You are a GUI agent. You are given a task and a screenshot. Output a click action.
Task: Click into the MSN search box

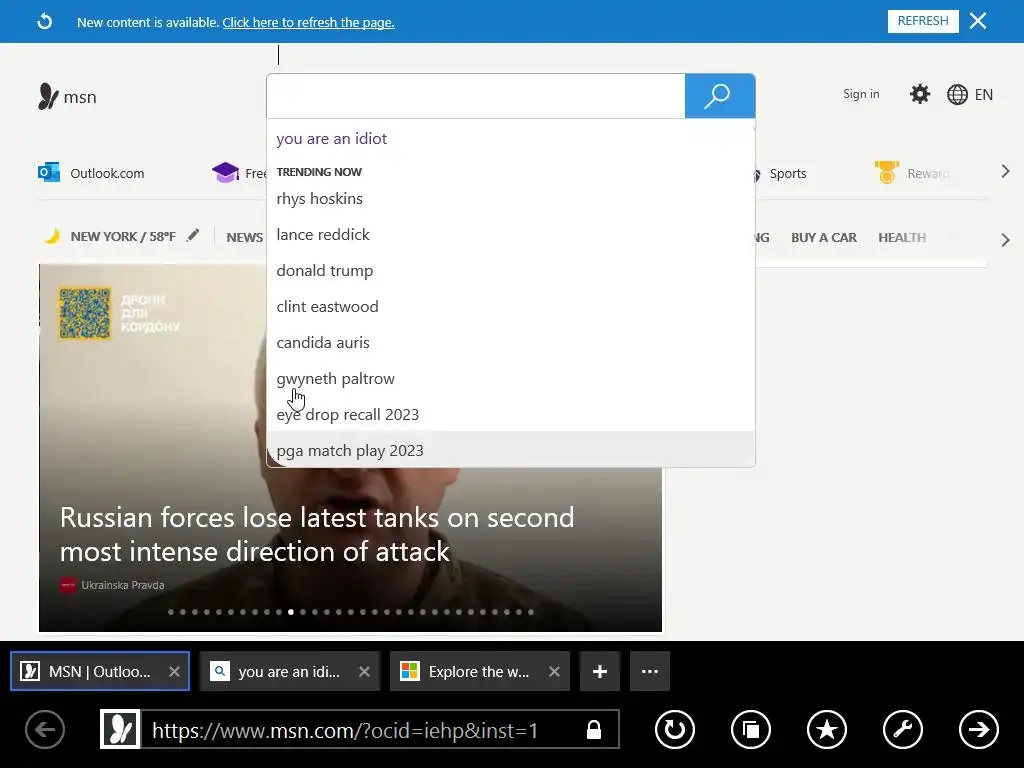point(476,96)
